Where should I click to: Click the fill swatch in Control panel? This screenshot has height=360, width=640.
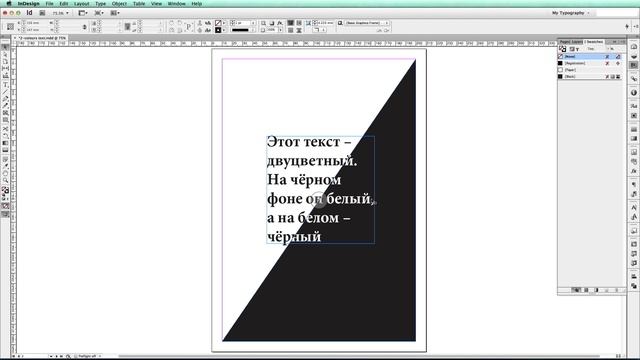(x=218, y=23)
